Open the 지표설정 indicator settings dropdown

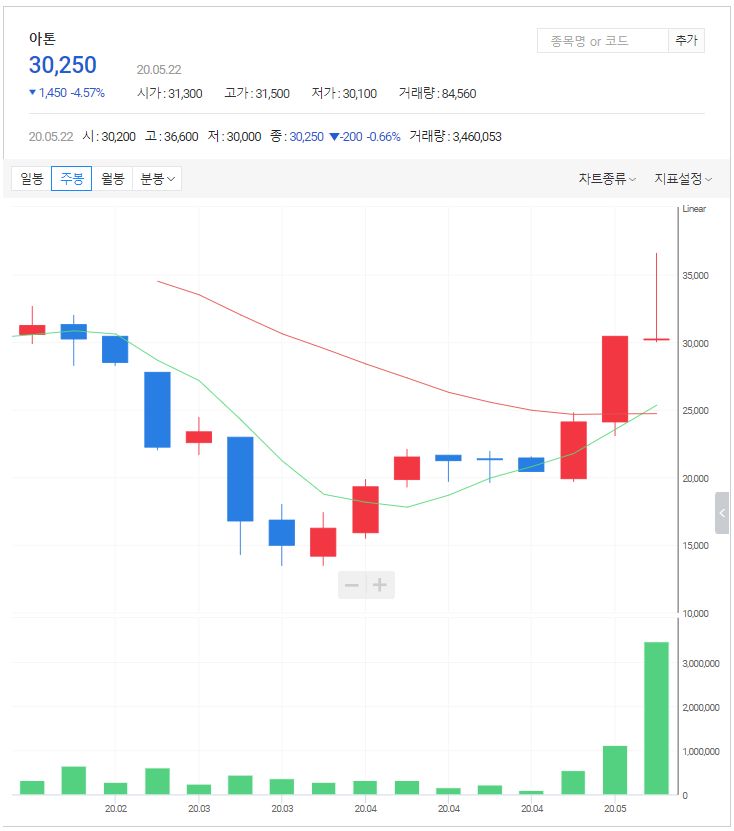(x=683, y=179)
